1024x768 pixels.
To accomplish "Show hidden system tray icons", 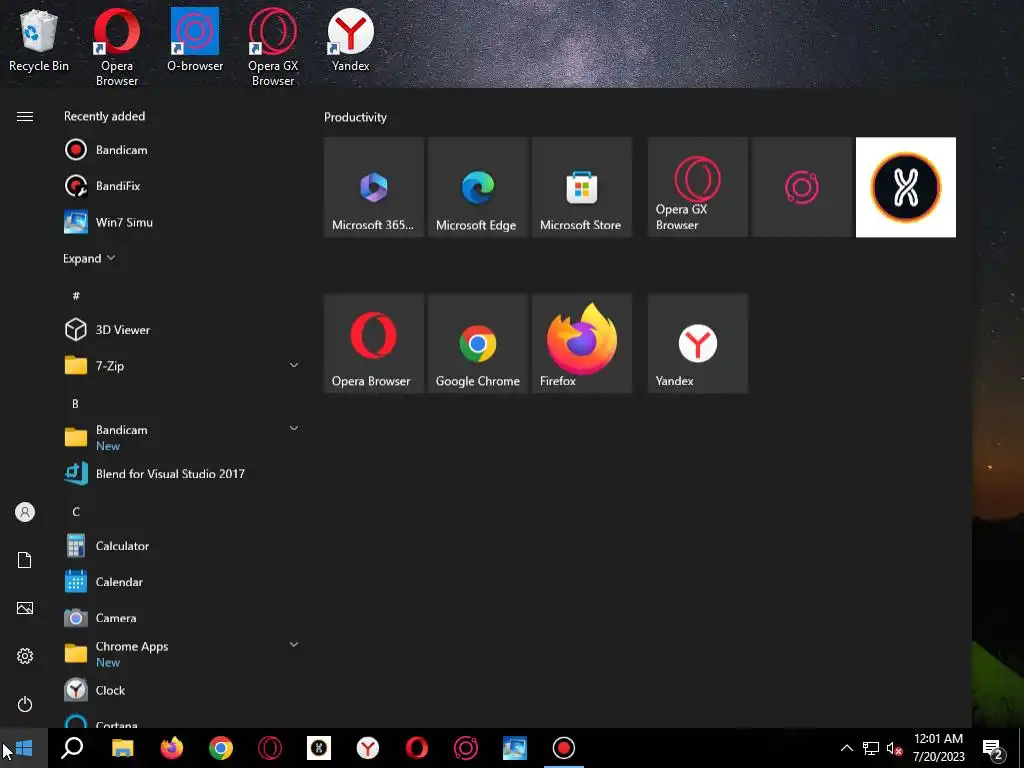I will coord(846,748).
